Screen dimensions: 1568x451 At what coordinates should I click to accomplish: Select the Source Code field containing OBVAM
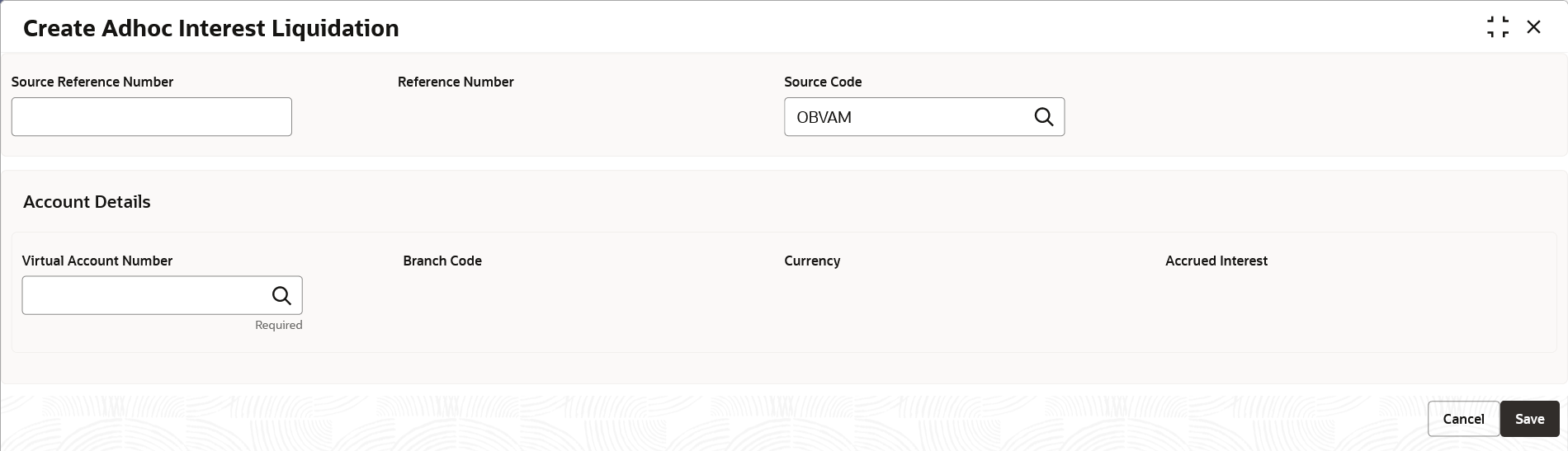906,117
